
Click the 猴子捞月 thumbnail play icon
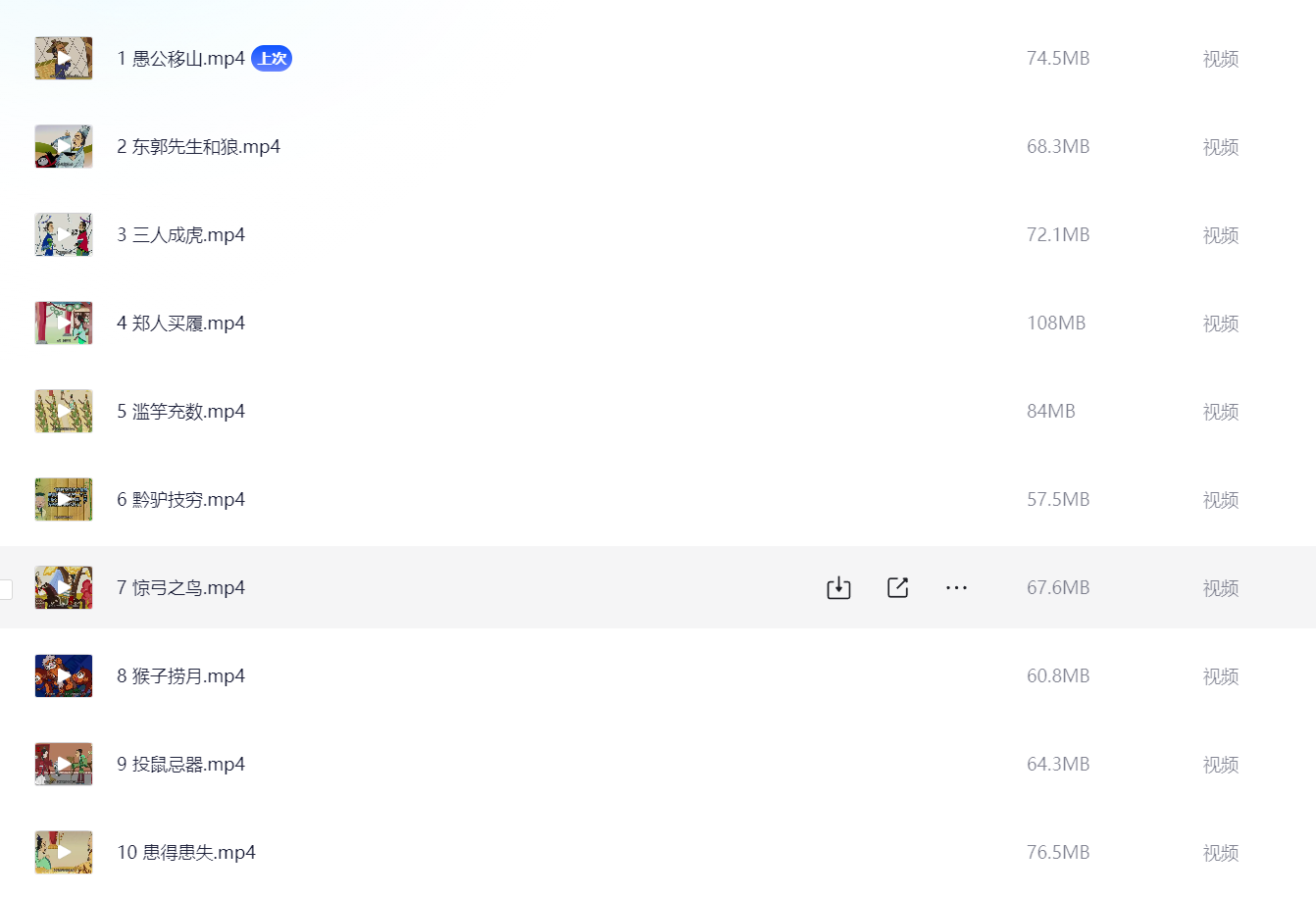tap(64, 675)
